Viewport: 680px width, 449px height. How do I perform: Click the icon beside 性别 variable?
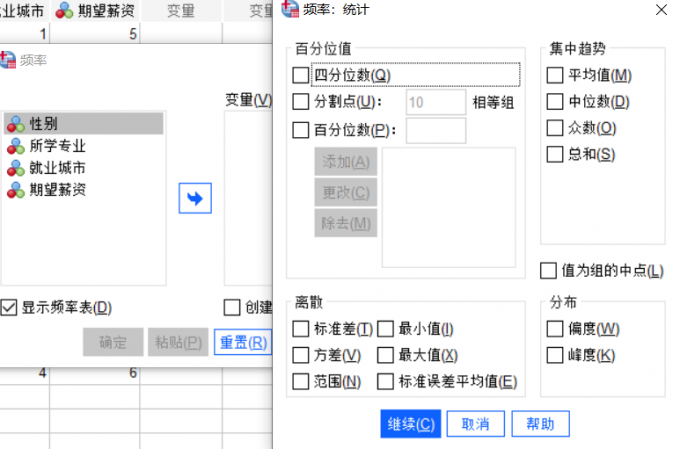click(x=16, y=124)
